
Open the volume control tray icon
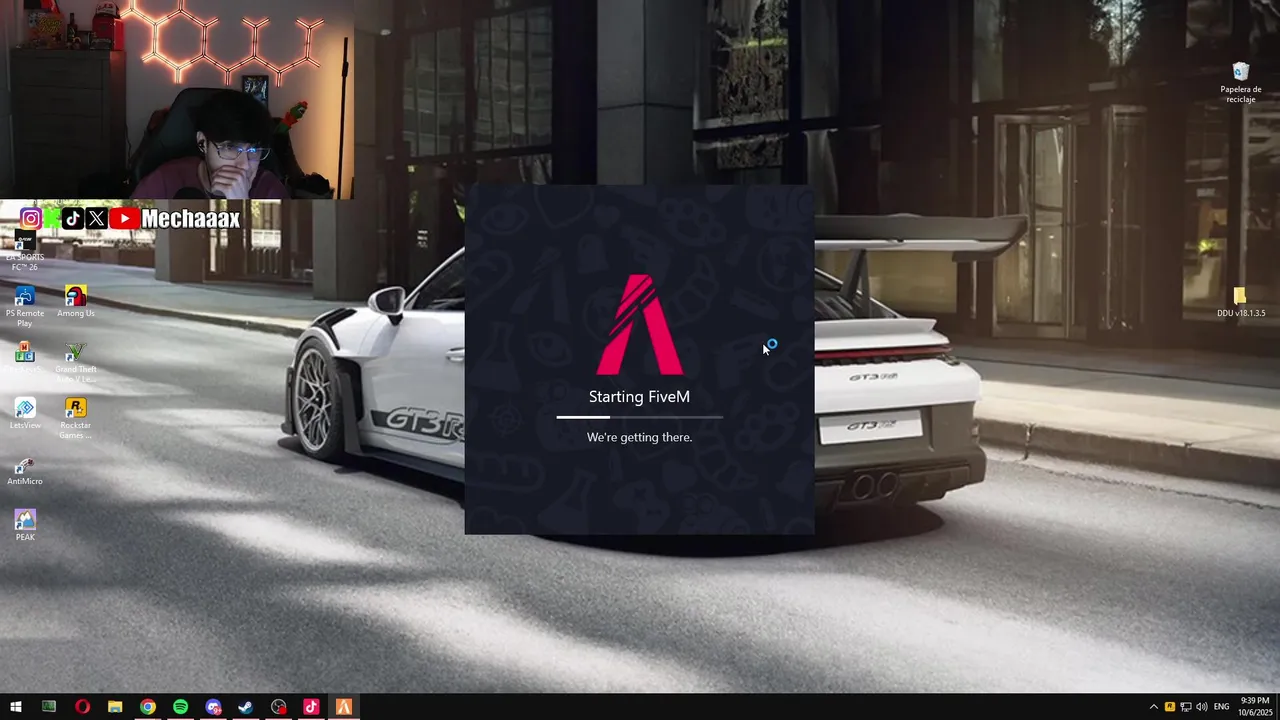(1201, 707)
